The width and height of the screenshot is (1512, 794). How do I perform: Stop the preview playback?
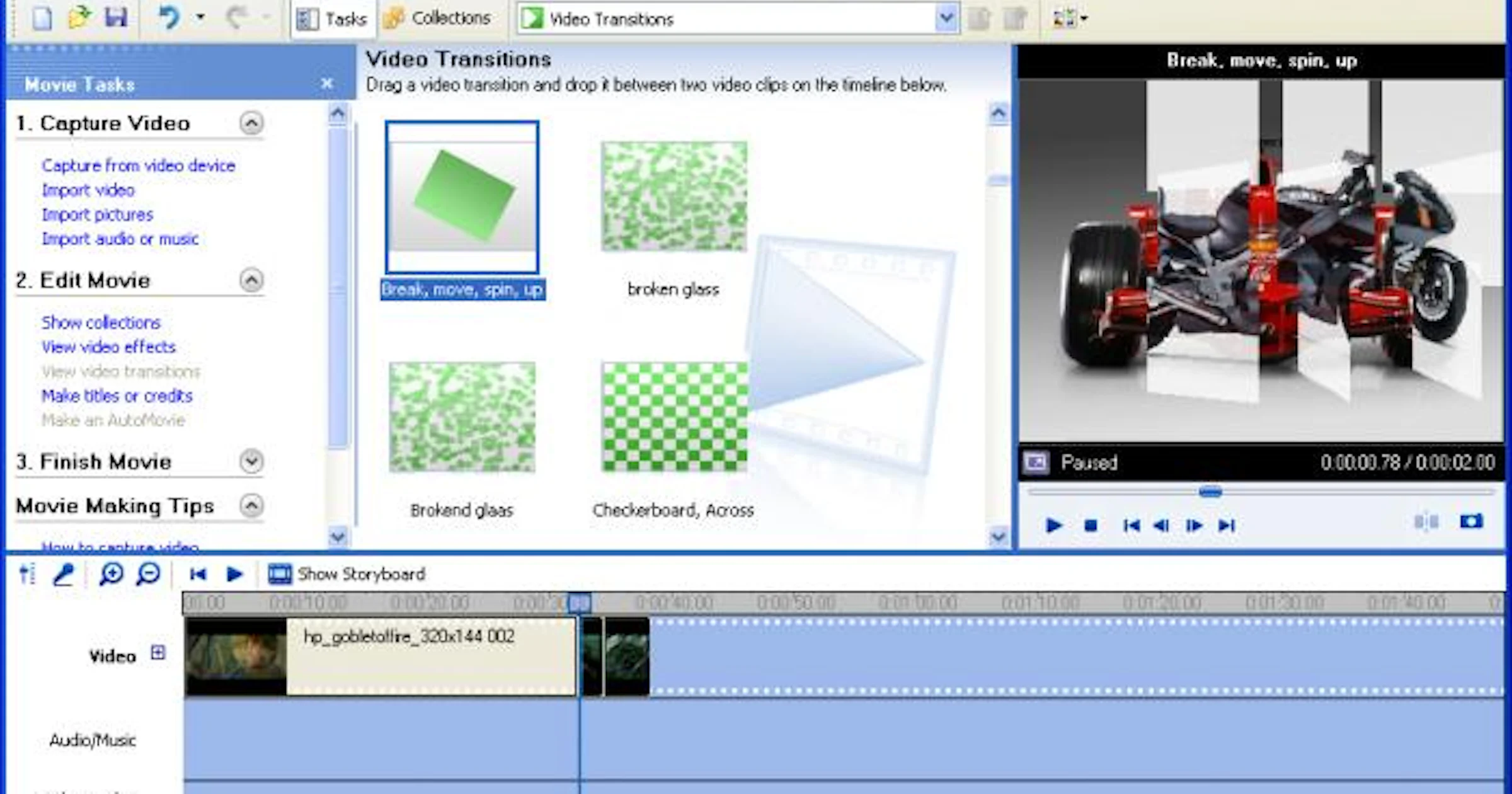coord(1091,525)
